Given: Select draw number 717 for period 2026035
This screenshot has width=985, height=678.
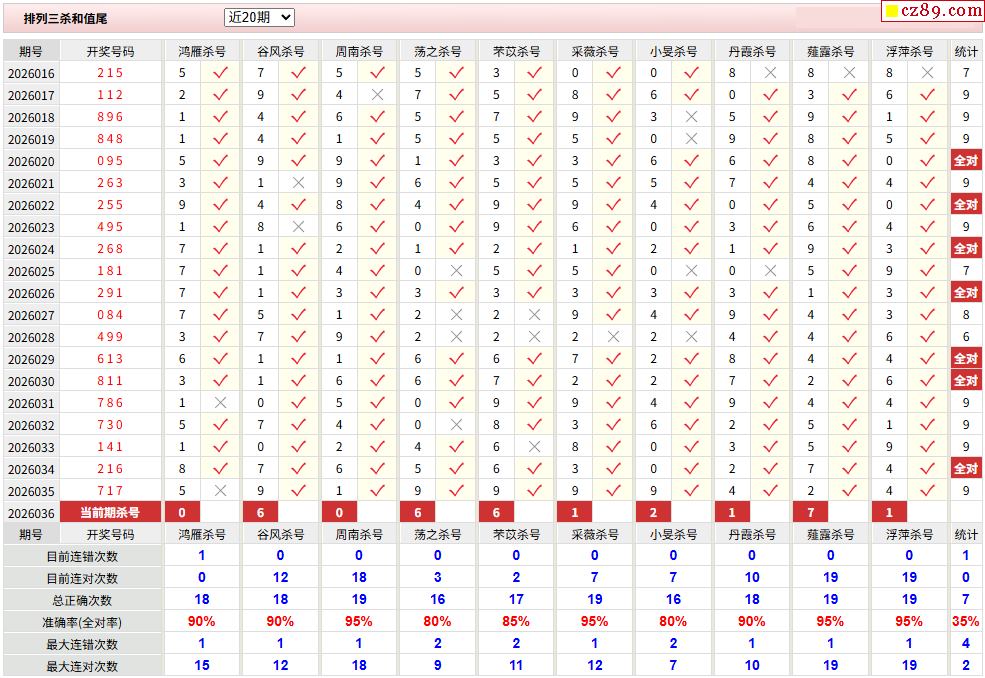Looking at the screenshot, I should [110, 491].
